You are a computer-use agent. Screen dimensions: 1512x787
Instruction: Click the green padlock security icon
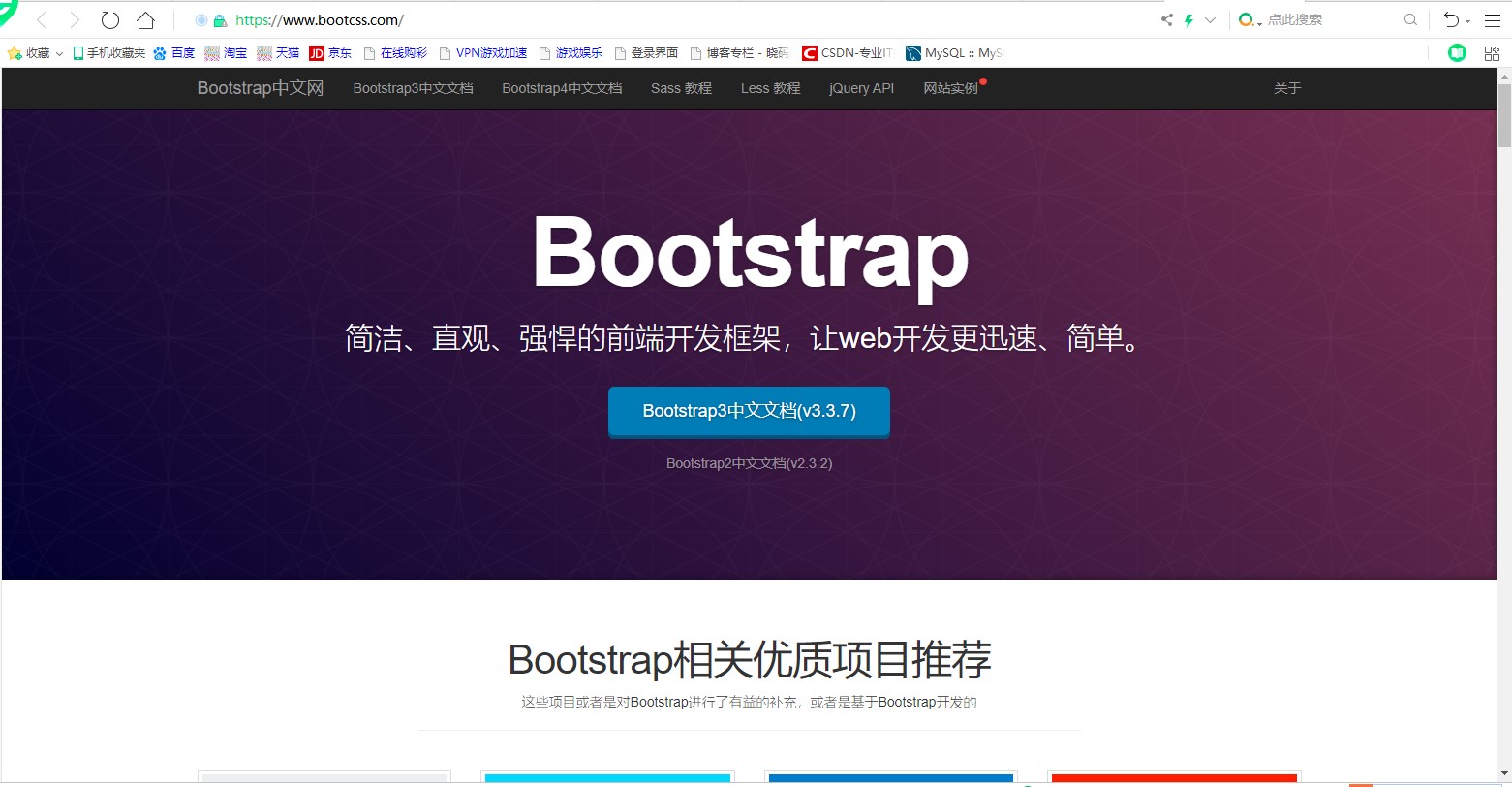[220, 20]
